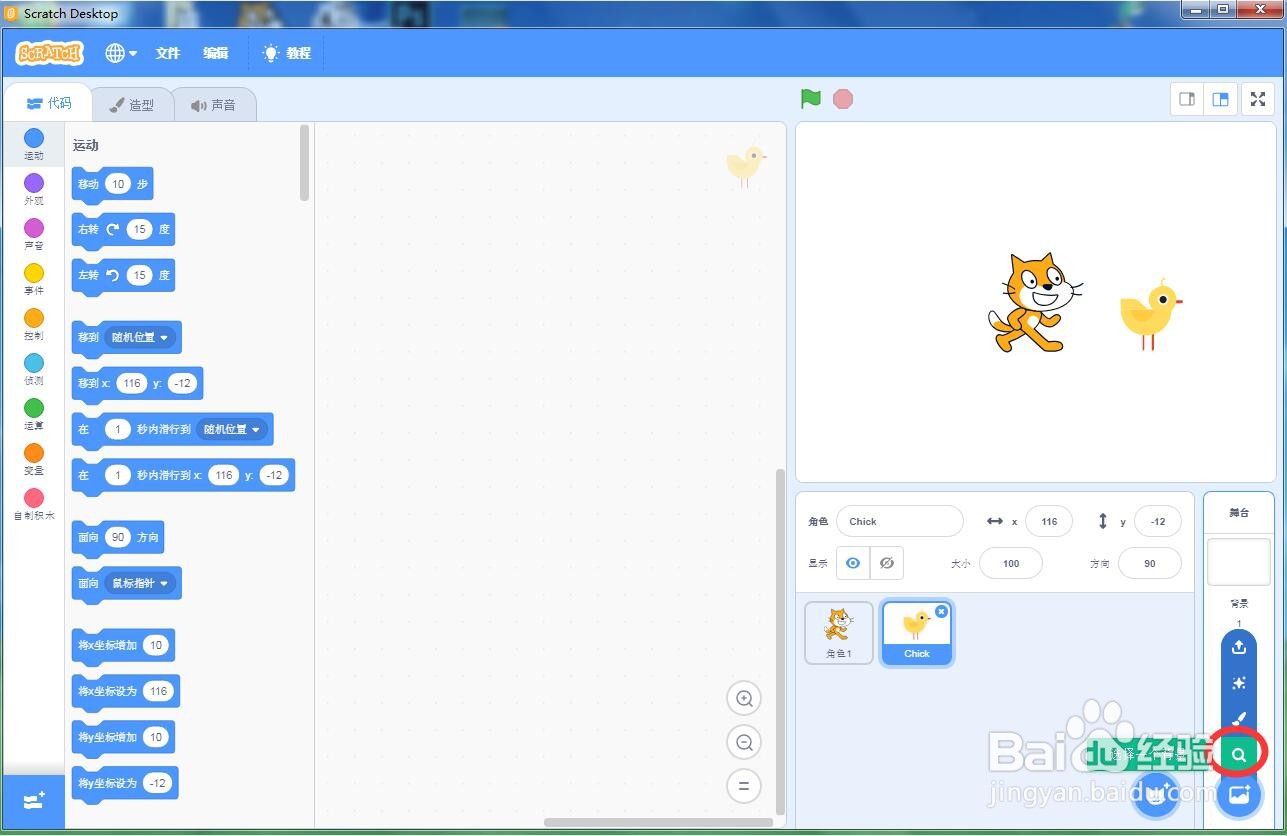Image resolution: width=1287 pixels, height=836 pixels.
Task: Edit the sprite name Chick field
Action: [x=900, y=521]
